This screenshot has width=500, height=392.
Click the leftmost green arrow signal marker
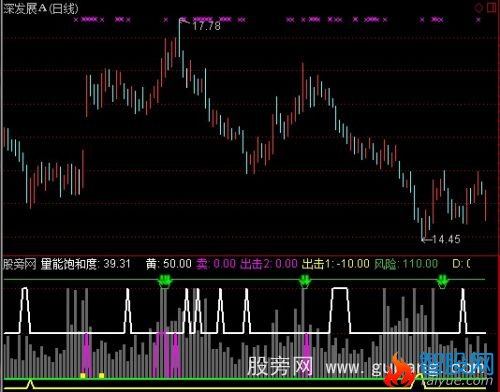click(x=164, y=281)
